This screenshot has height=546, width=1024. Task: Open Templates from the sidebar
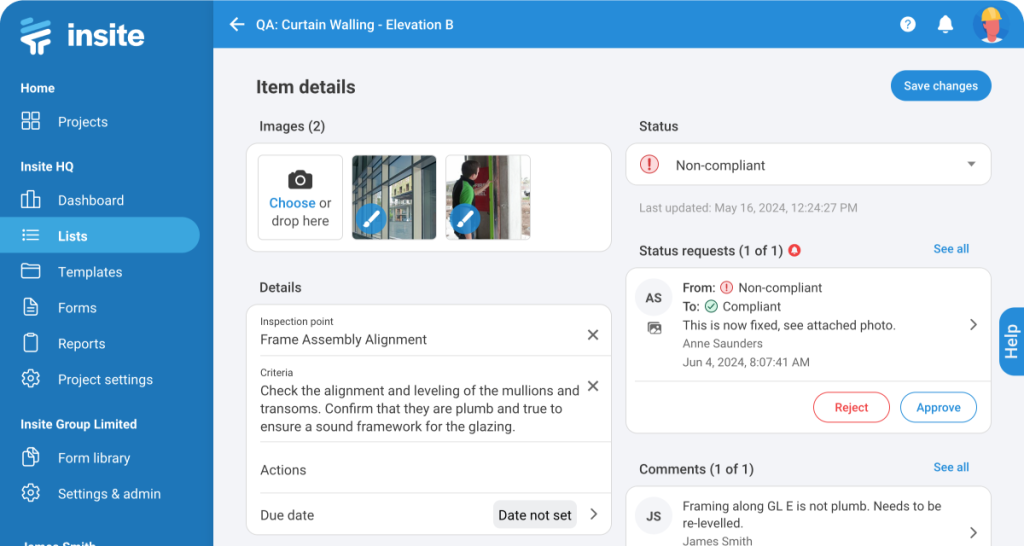pyautogui.click(x=90, y=272)
